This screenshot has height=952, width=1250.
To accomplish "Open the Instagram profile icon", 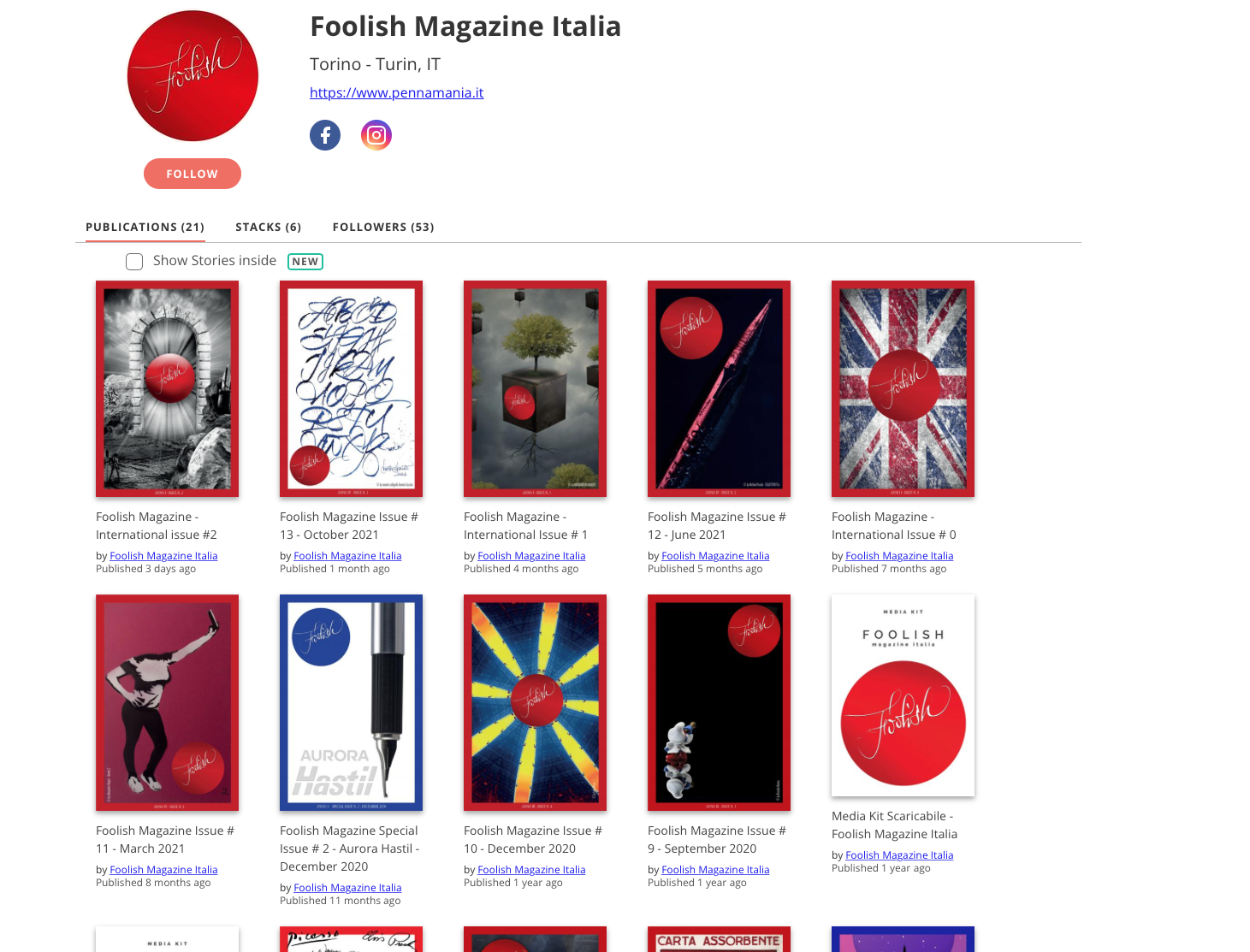I will 376,135.
